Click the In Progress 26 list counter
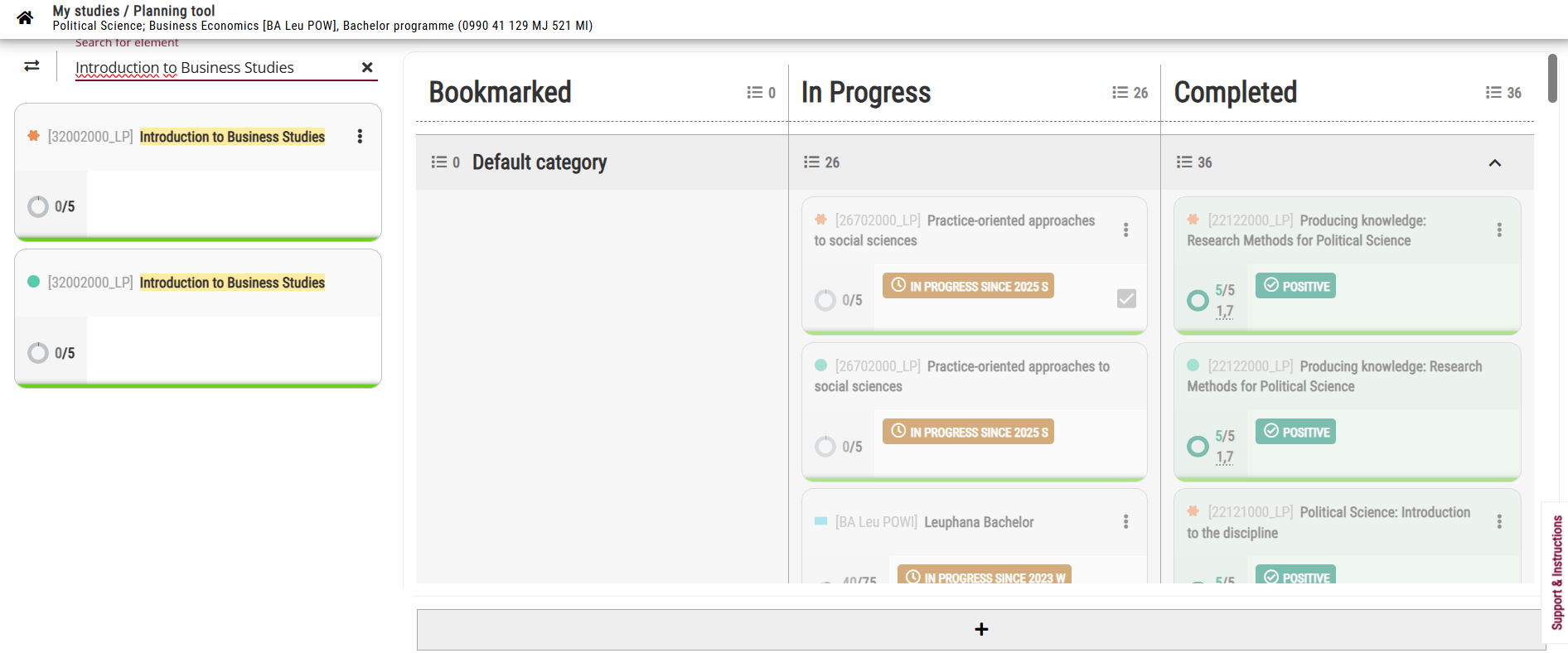1568x653 pixels. pos(1130,93)
